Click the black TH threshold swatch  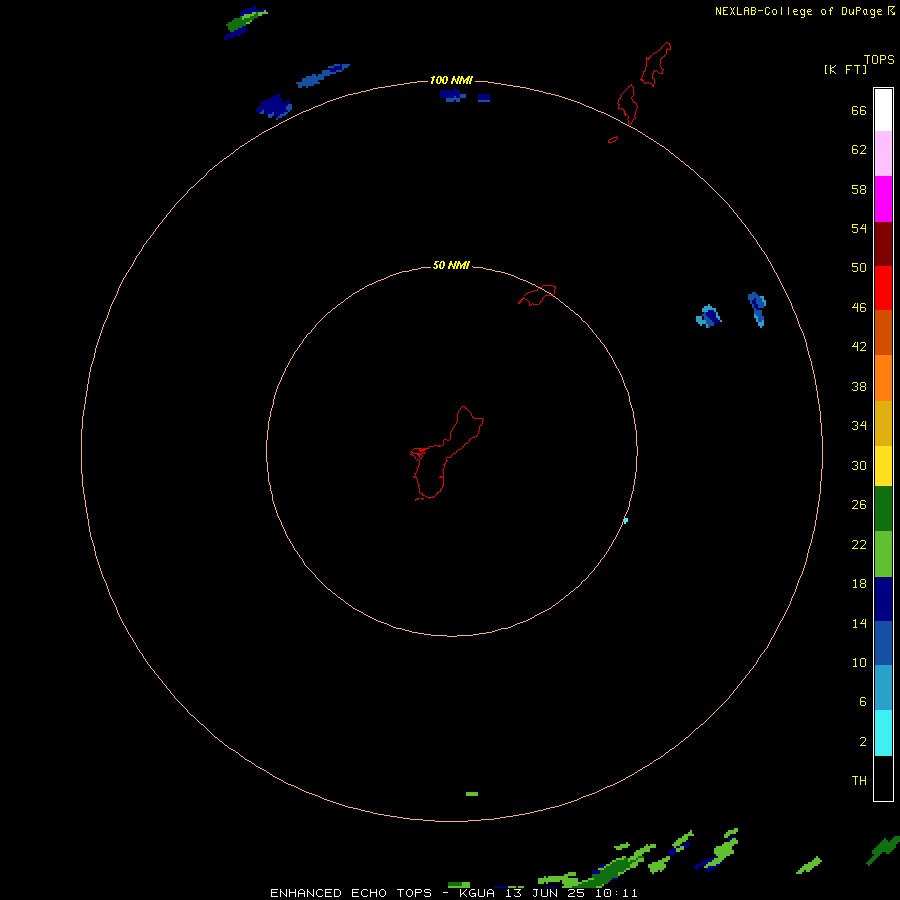coord(883,778)
